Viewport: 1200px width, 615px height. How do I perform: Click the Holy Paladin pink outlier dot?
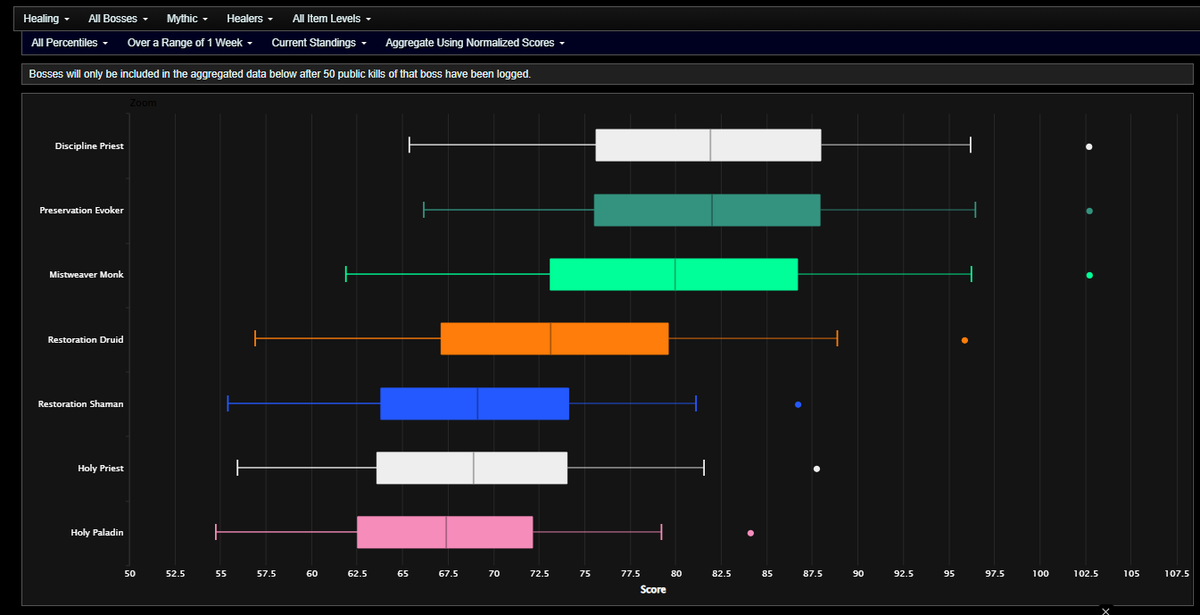point(751,533)
